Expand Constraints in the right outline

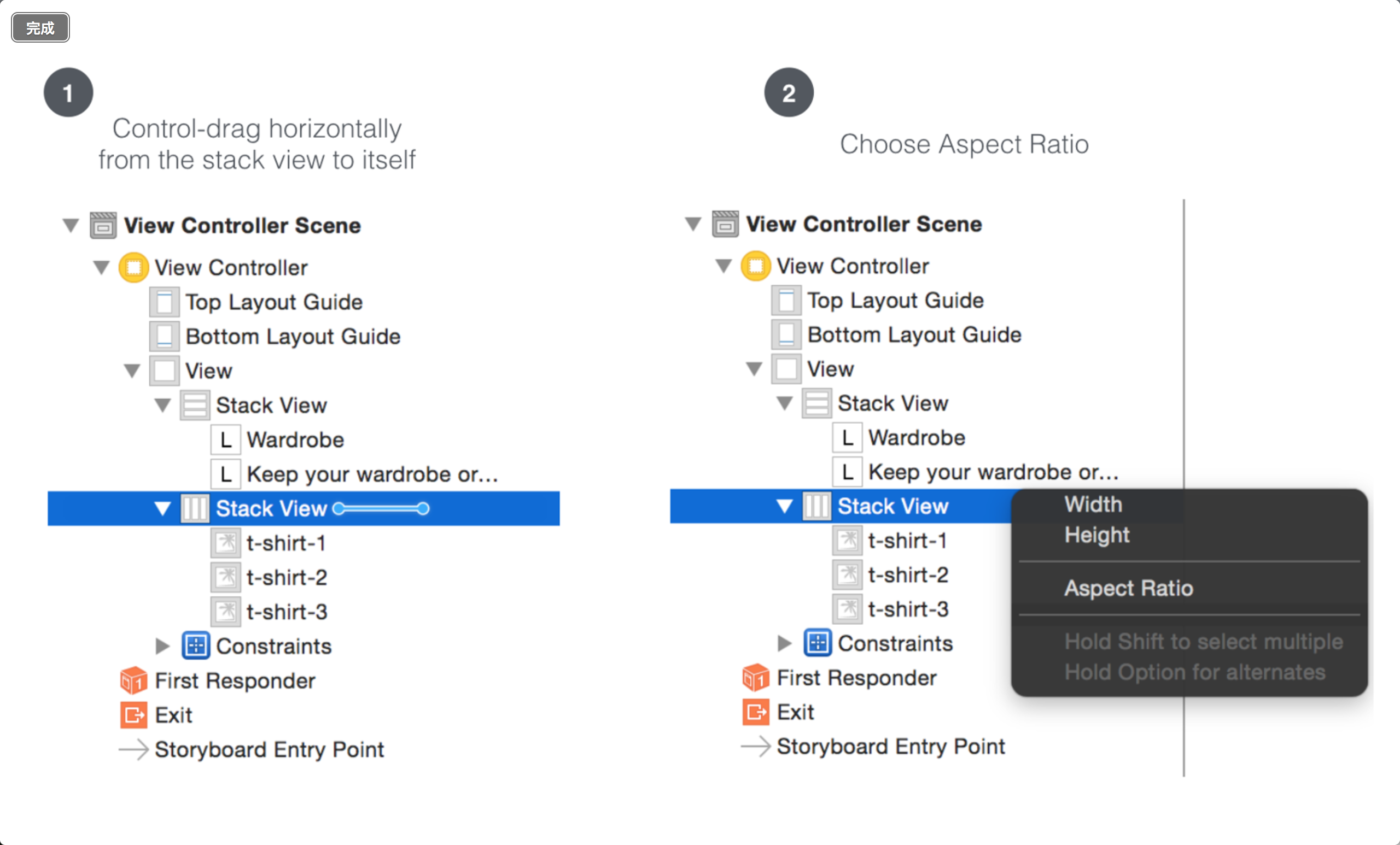point(784,643)
